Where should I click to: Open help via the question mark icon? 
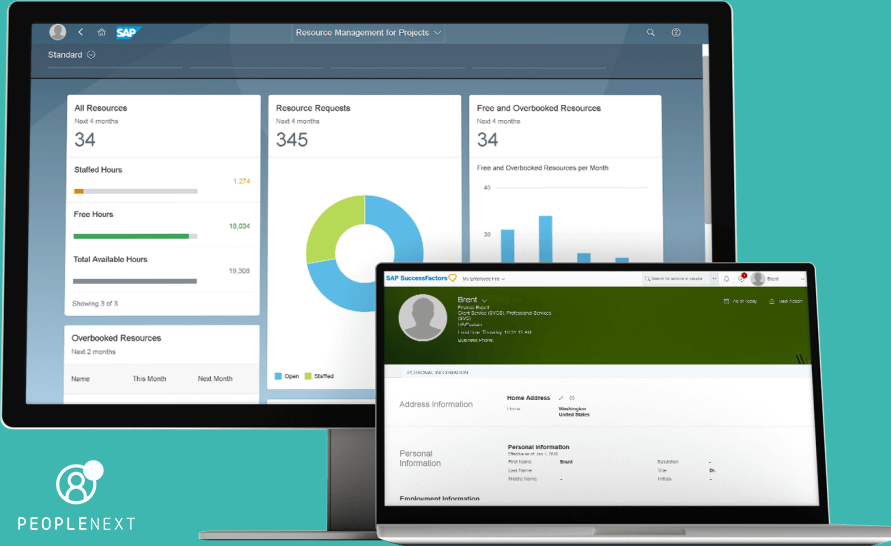tap(676, 32)
